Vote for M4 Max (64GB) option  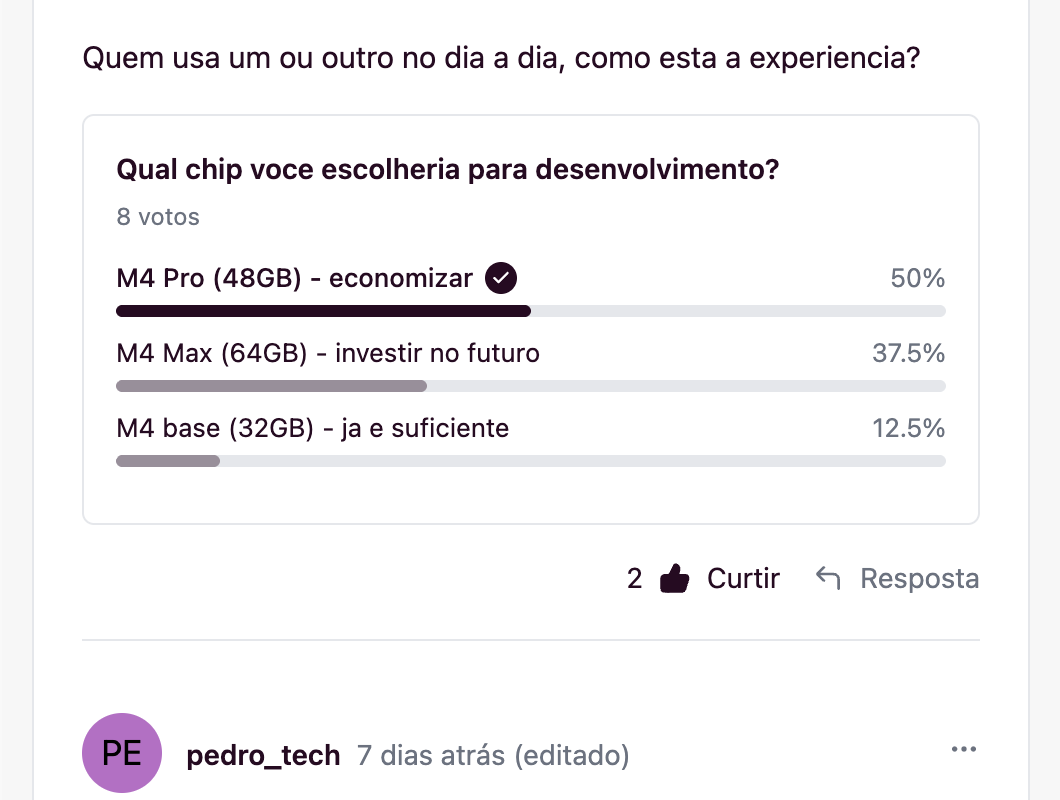(x=328, y=353)
